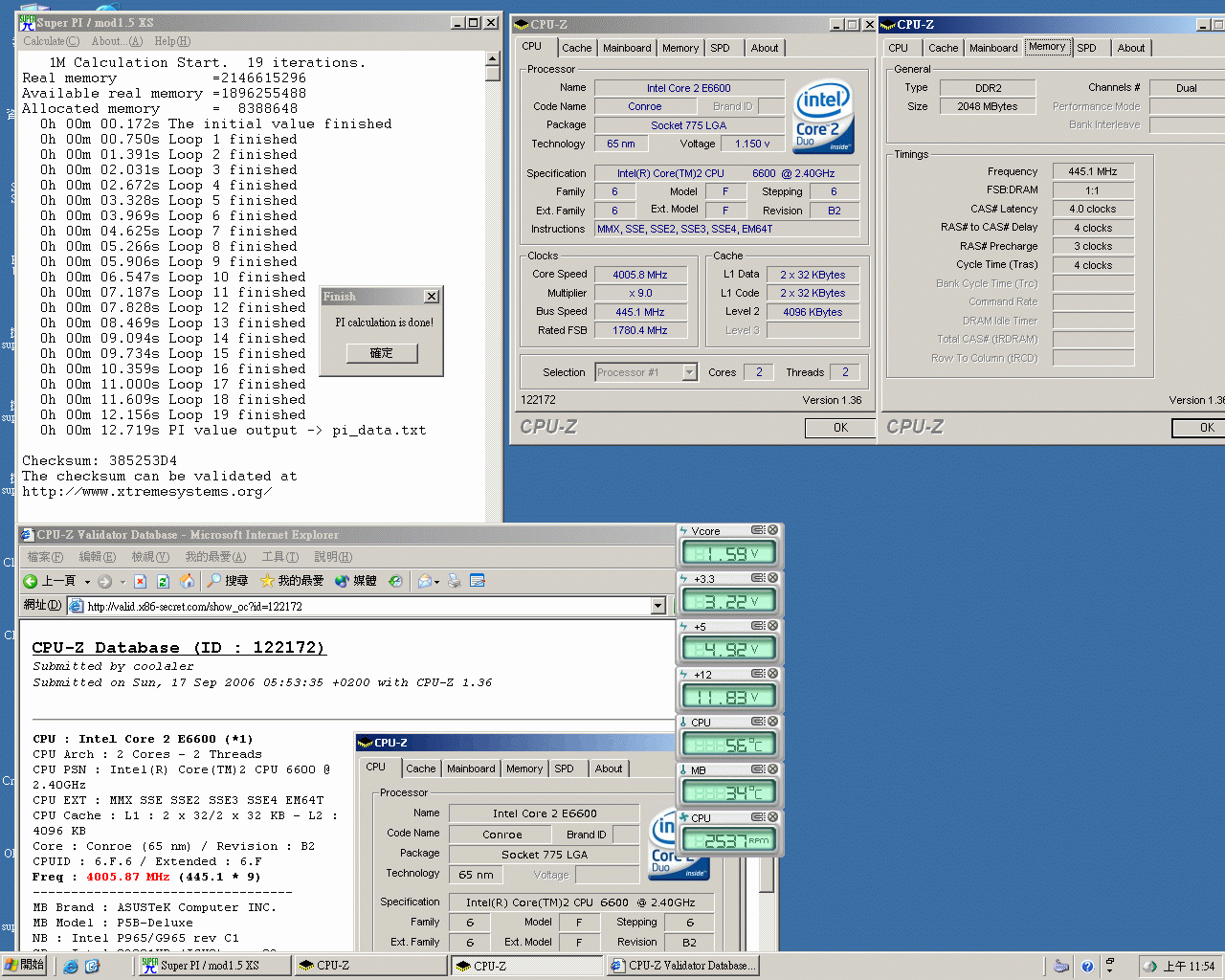Click the Internet Explorer quick launch icon
The width and height of the screenshot is (1225, 980).
[x=71, y=967]
